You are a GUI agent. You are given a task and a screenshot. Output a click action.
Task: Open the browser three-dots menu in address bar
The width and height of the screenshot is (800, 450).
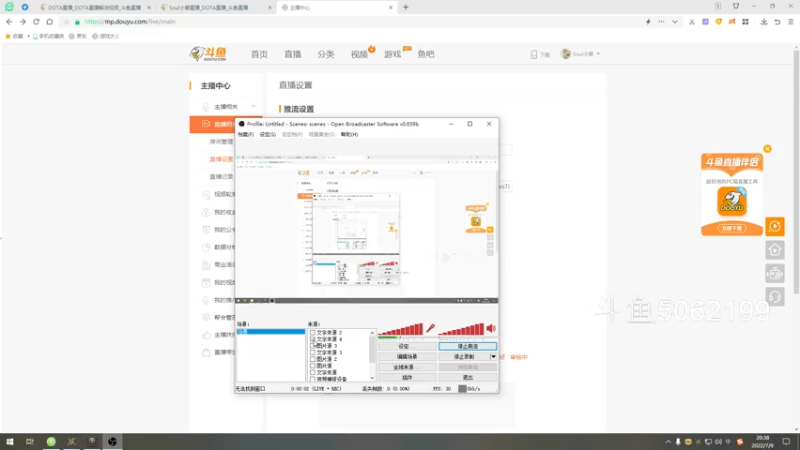coord(661,22)
